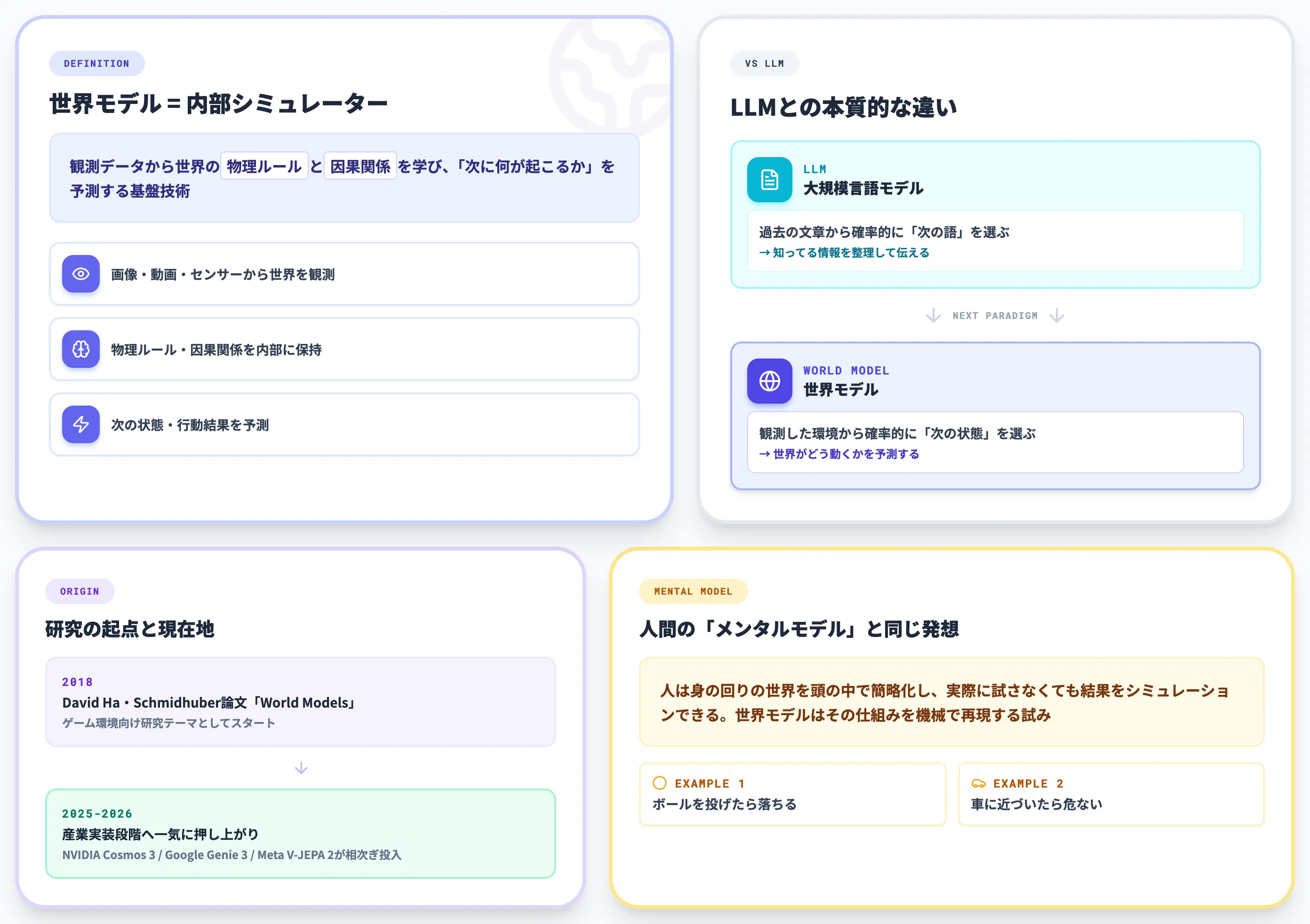Click the heading 世界モデル = 内部シミュレーター
1310x924 pixels.
pos(218,104)
